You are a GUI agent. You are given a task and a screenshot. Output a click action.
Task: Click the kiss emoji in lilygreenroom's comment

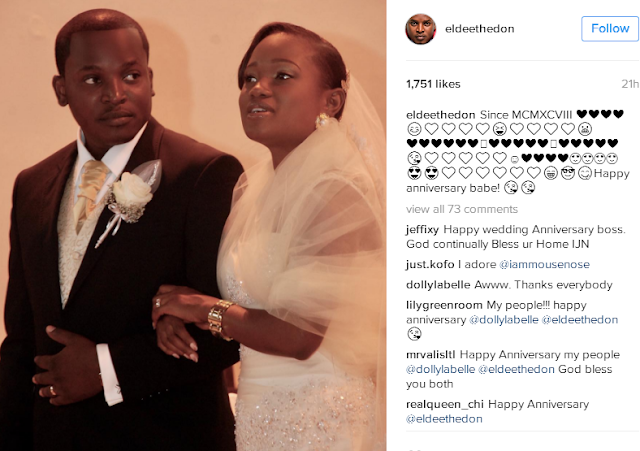[414, 334]
